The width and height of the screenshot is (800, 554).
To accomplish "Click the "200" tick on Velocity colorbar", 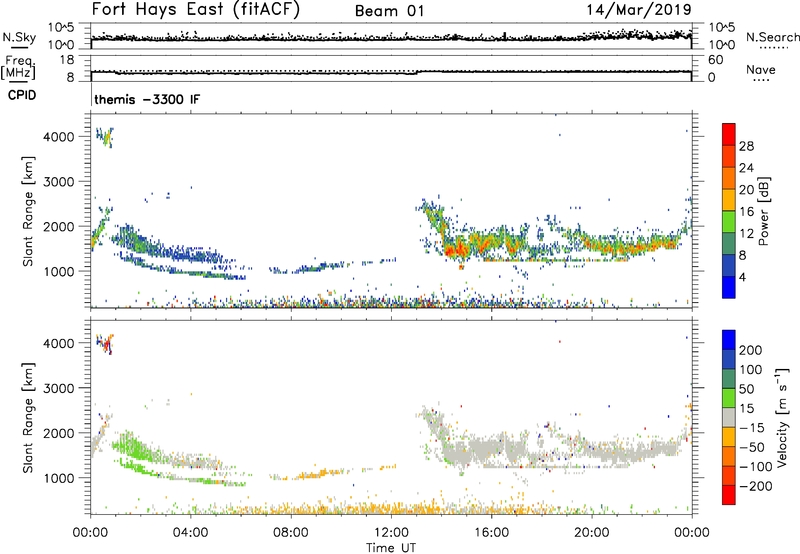I will pyautogui.click(x=751, y=350).
